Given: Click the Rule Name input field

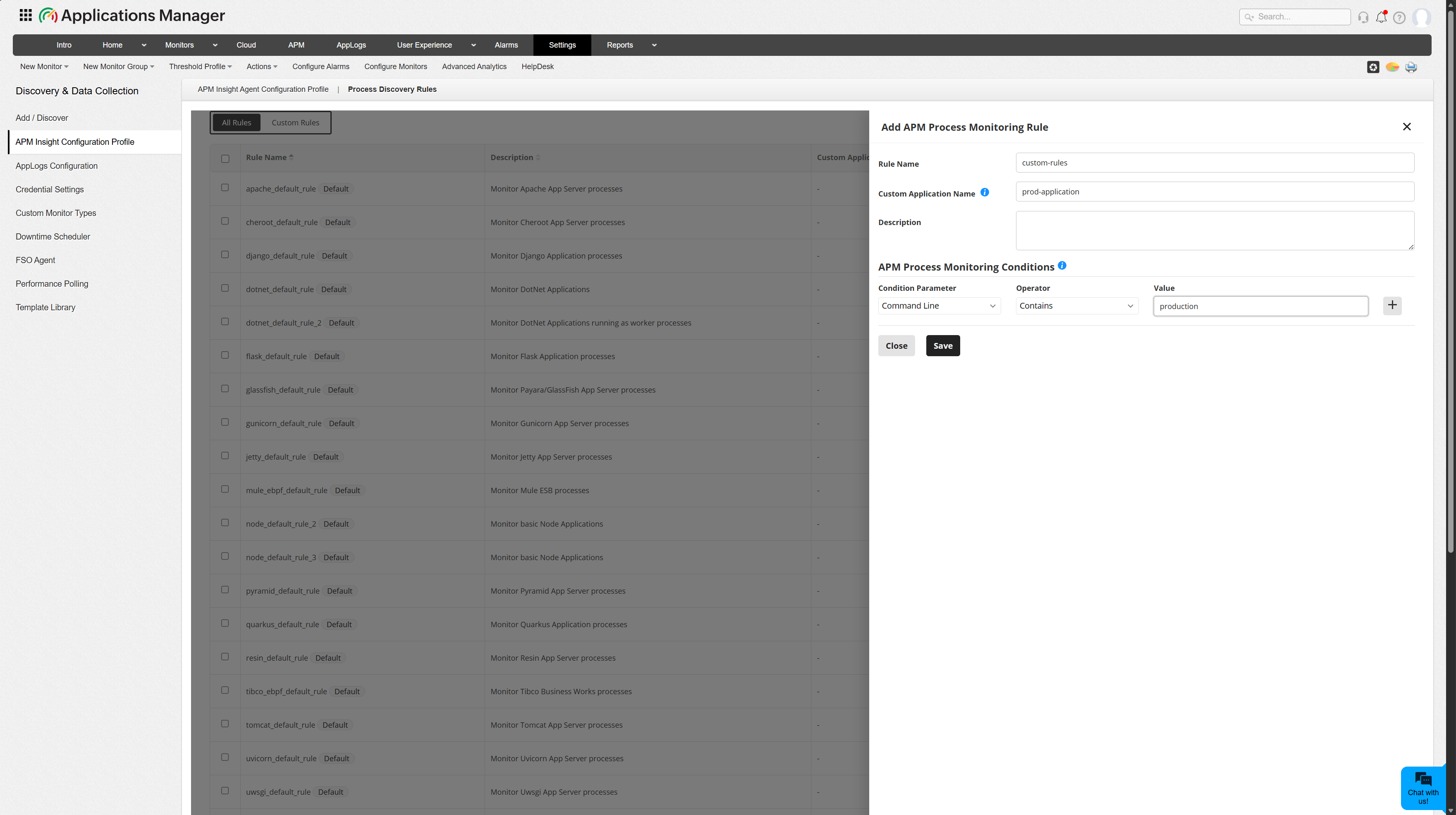Looking at the screenshot, I should (x=1215, y=163).
